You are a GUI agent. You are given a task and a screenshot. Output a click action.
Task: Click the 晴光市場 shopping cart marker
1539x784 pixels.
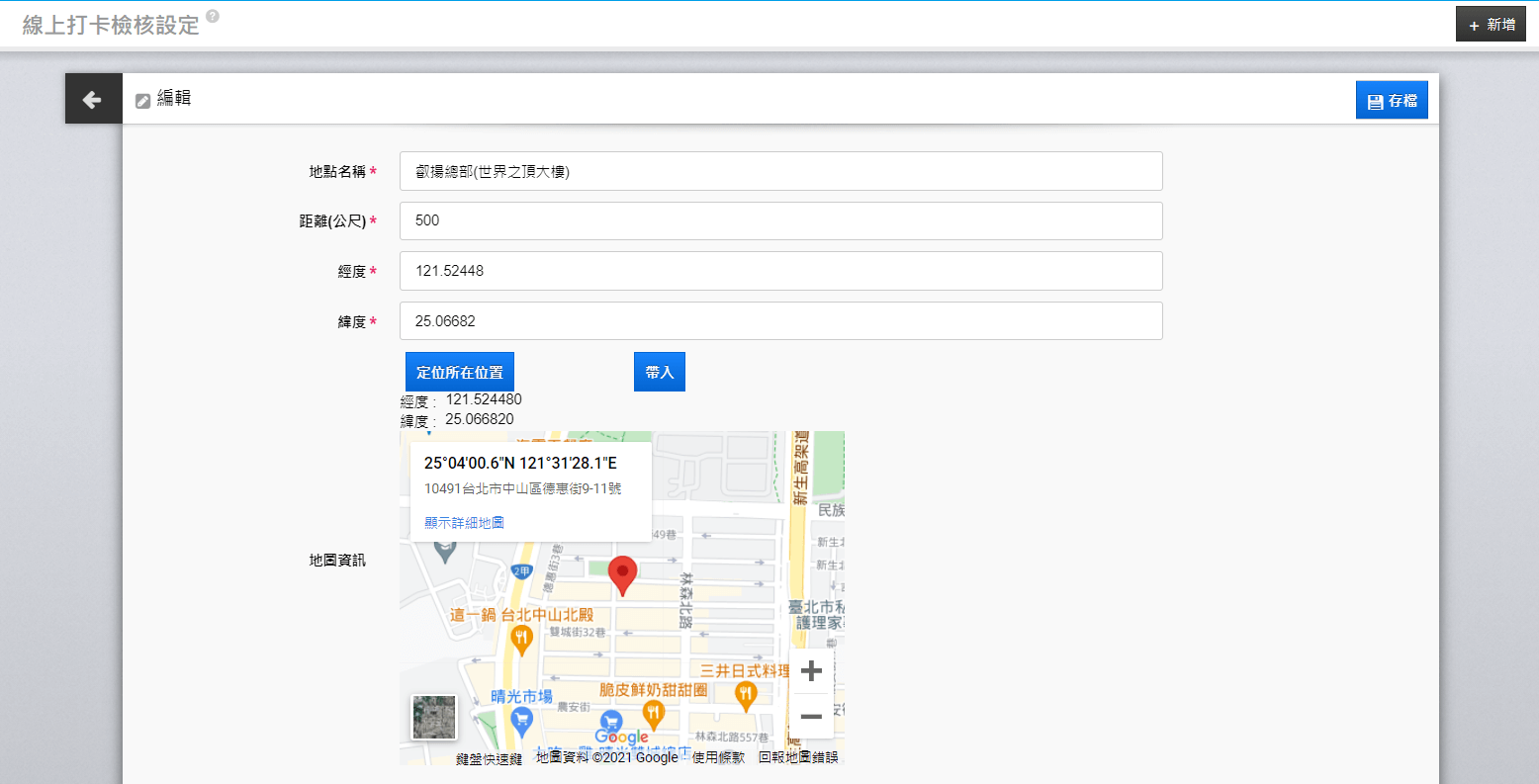tap(522, 723)
